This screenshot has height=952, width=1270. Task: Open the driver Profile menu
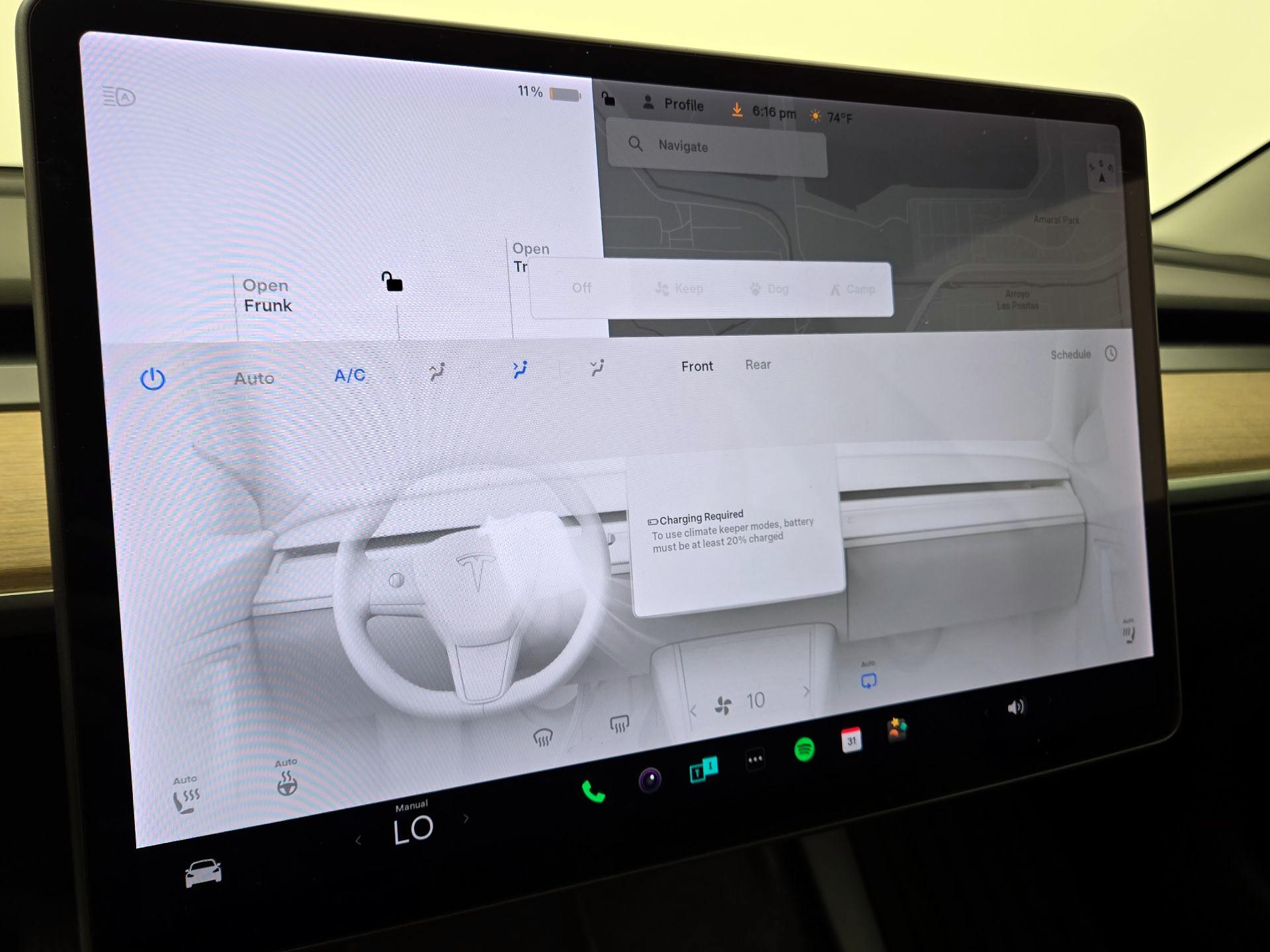(673, 104)
